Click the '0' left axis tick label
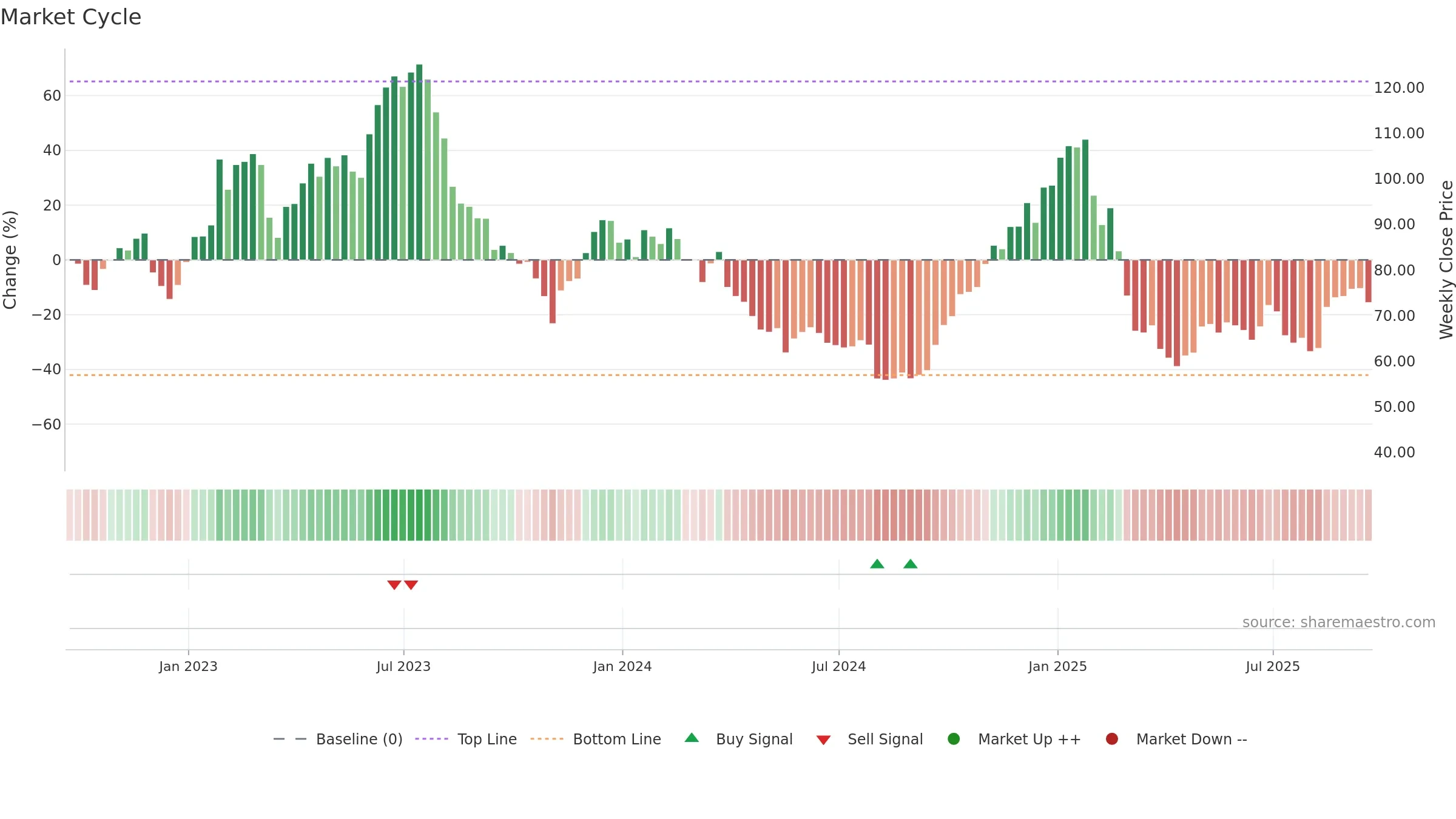Image resolution: width=1456 pixels, height=819 pixels. [x=57, y=260]
